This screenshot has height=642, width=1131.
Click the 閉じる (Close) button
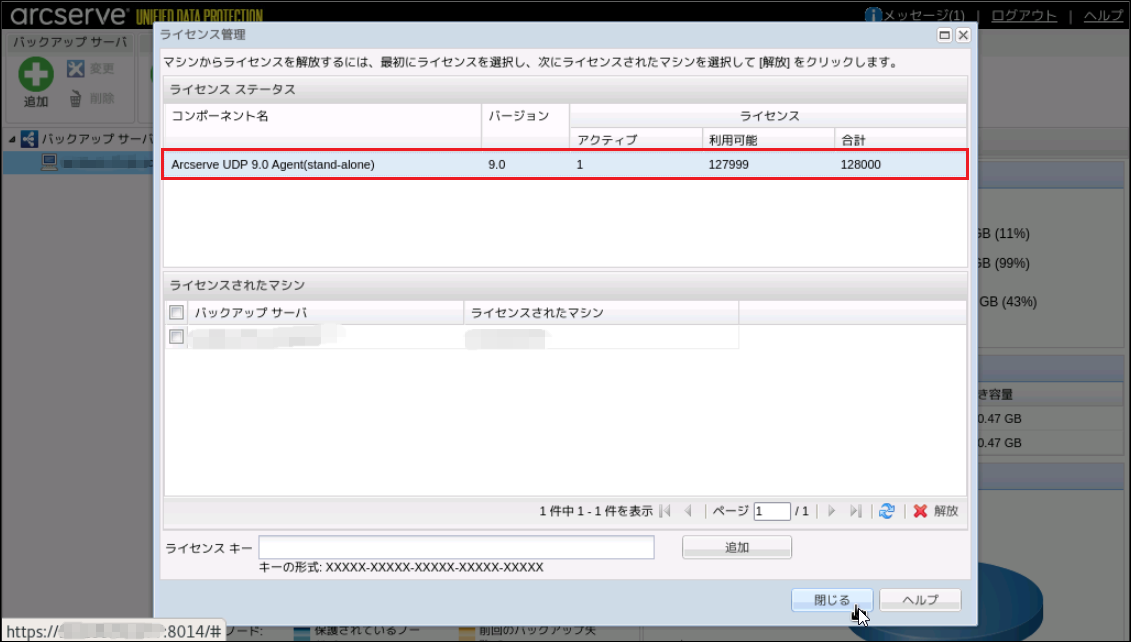pyautogui.click(x=832, y=599)
